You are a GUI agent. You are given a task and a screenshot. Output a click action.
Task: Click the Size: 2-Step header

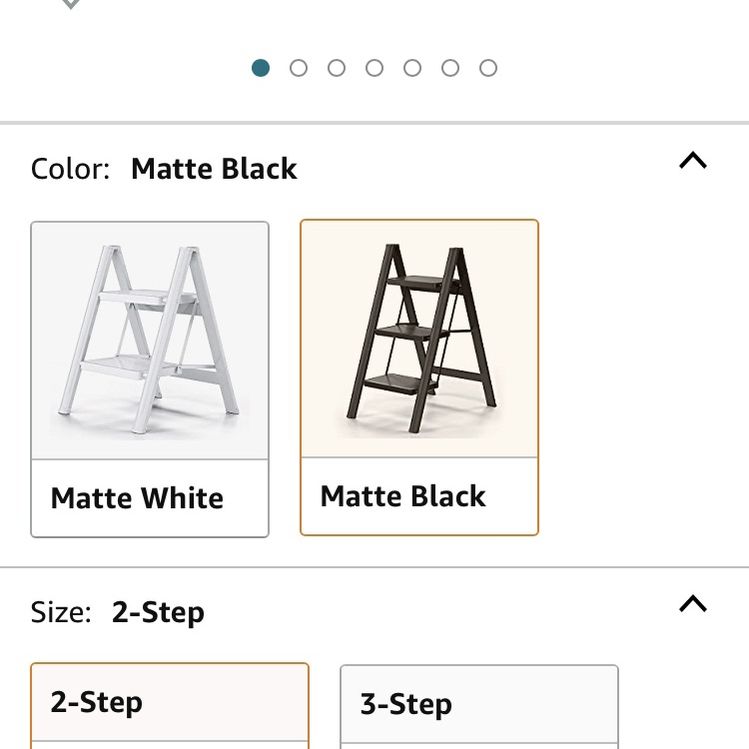tap(118, 612)
